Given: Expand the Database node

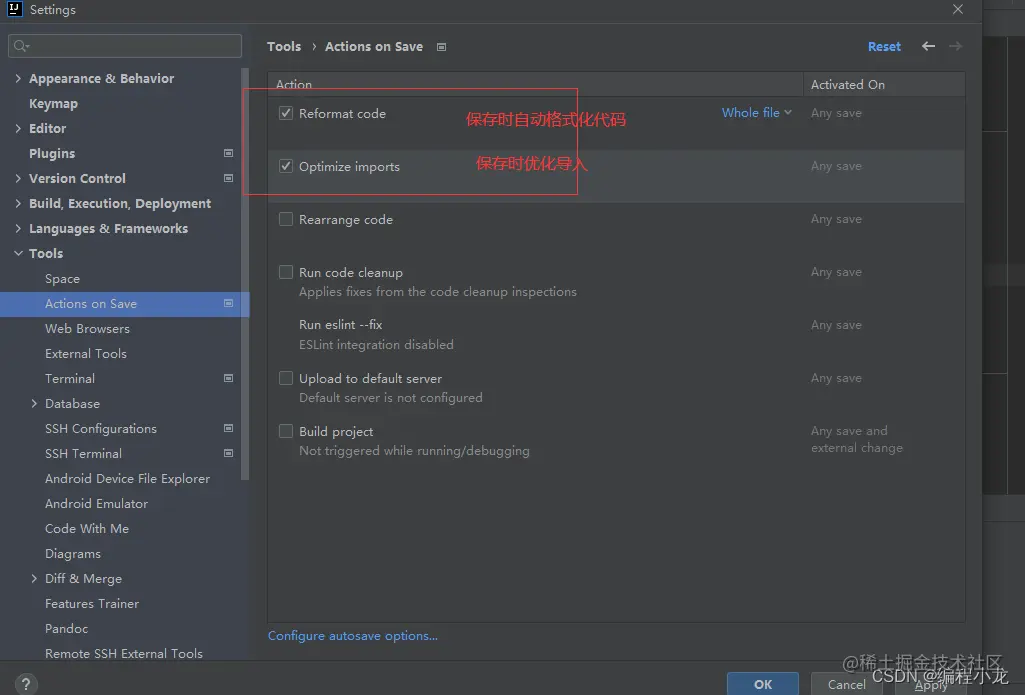Looking at the screenshot, I should pos(34,403).
